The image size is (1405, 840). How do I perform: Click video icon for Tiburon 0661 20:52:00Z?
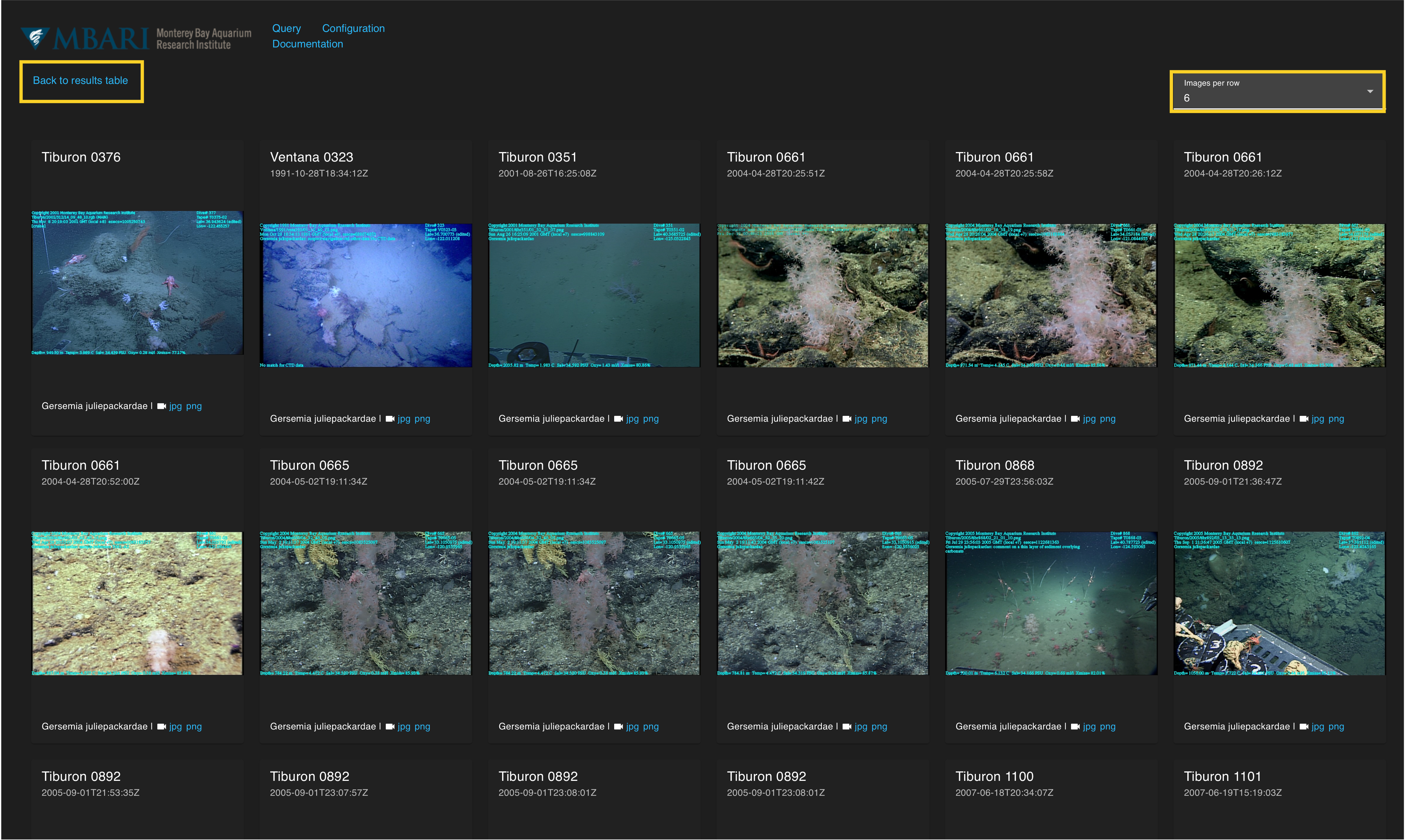coord(161,726)
